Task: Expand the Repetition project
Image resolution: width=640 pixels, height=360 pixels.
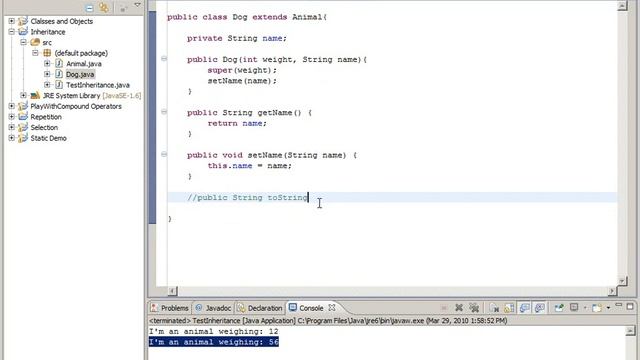Action: [x=11, y=117]
